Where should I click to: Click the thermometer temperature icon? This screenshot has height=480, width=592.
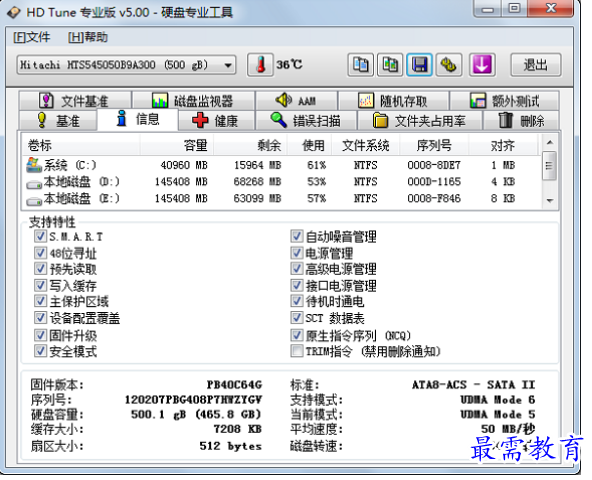[x=260, y=65]
